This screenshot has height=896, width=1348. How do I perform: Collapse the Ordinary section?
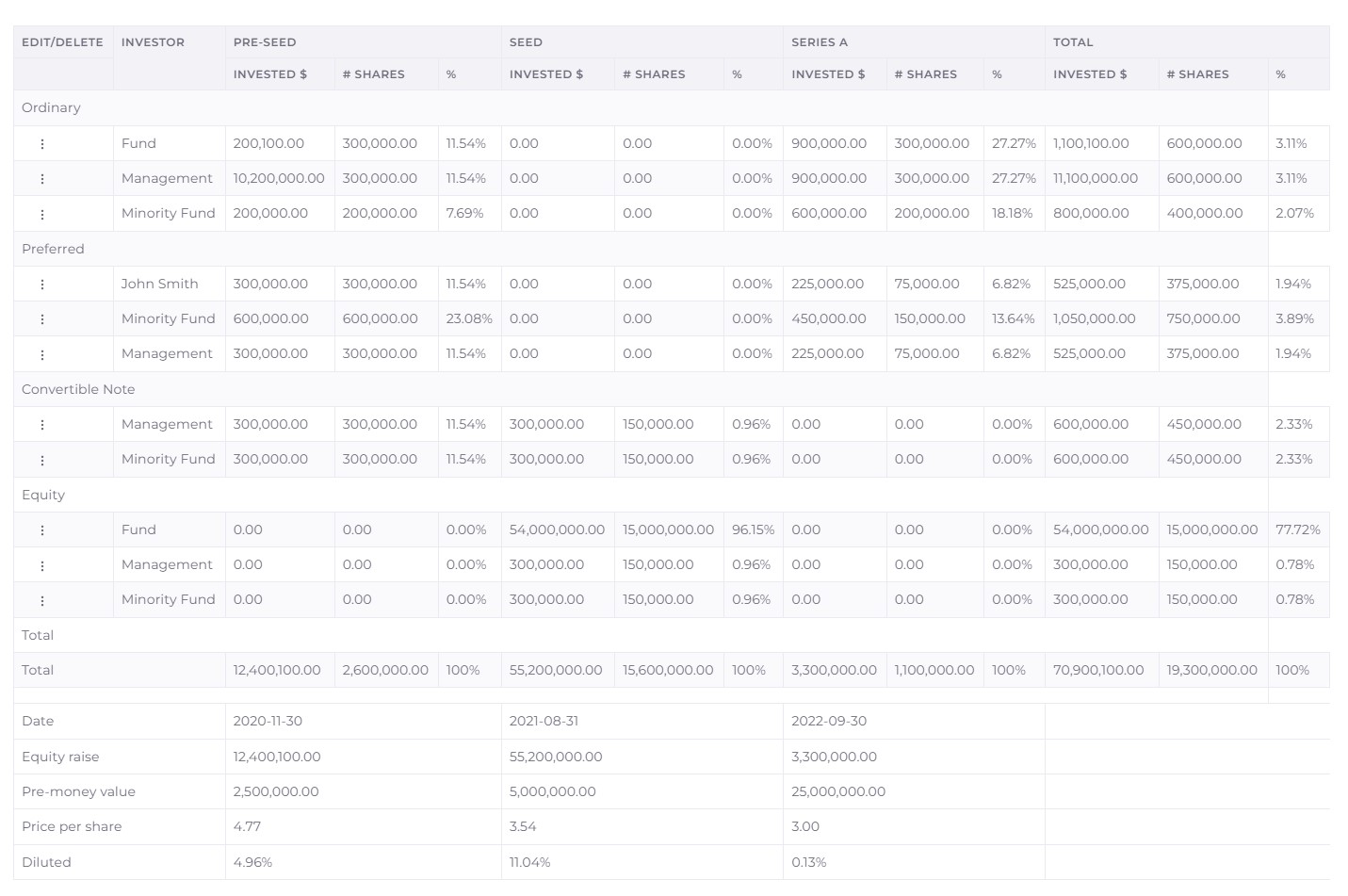click(x=51, y=107)
